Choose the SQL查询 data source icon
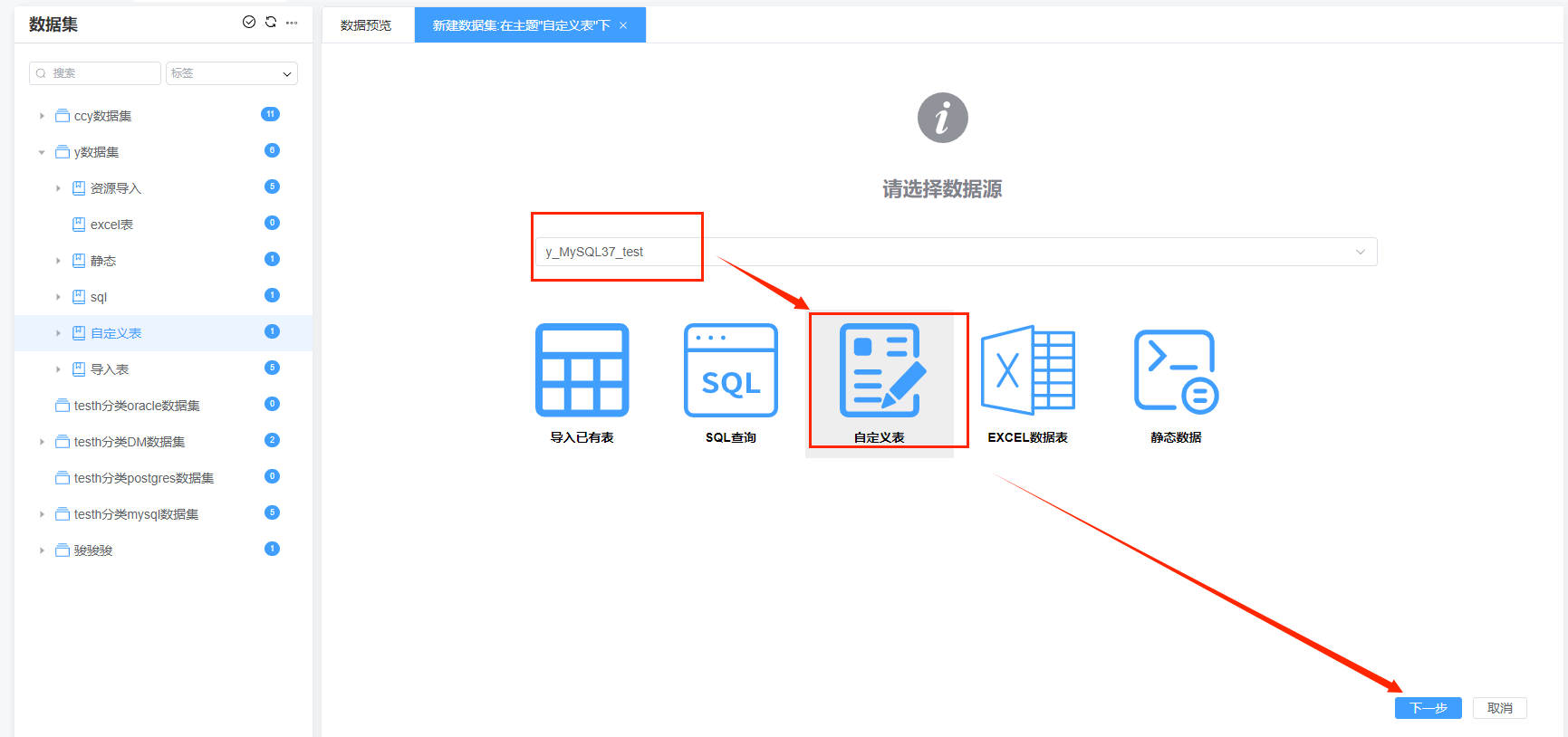This screenshot has height=737, width=1568. [730, 370]
